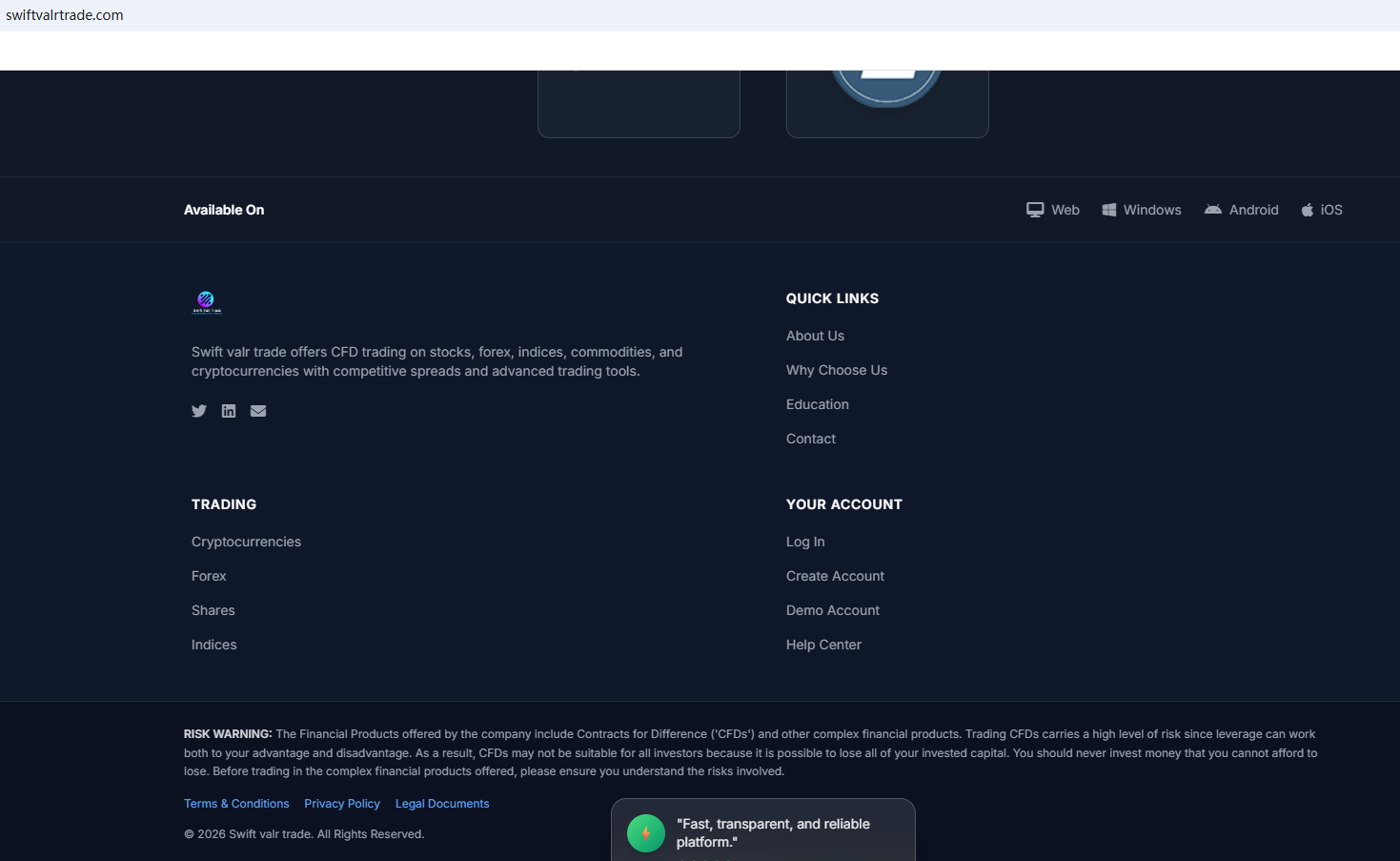Viewport: 1400px width, 861px height.
Task: Click the Swift valr trade description paragraph
Action: pyautogui.click(x=437, y=361)
